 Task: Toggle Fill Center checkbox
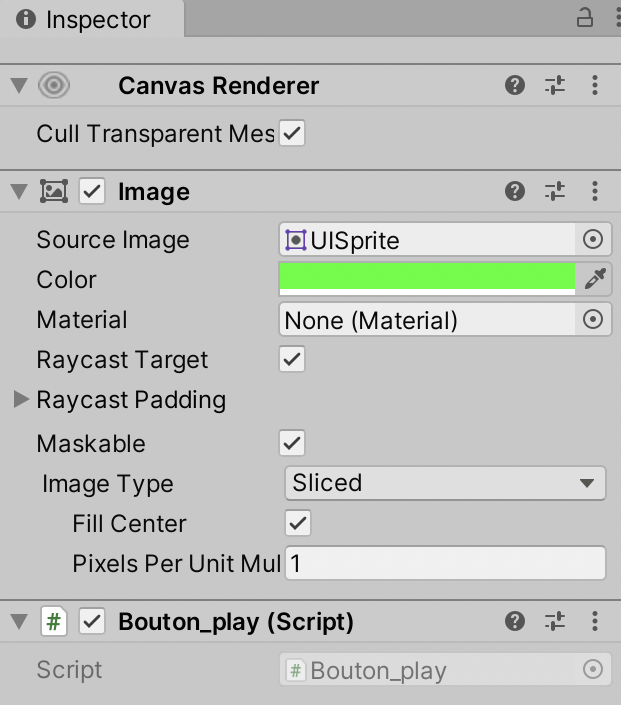(298, 523)
